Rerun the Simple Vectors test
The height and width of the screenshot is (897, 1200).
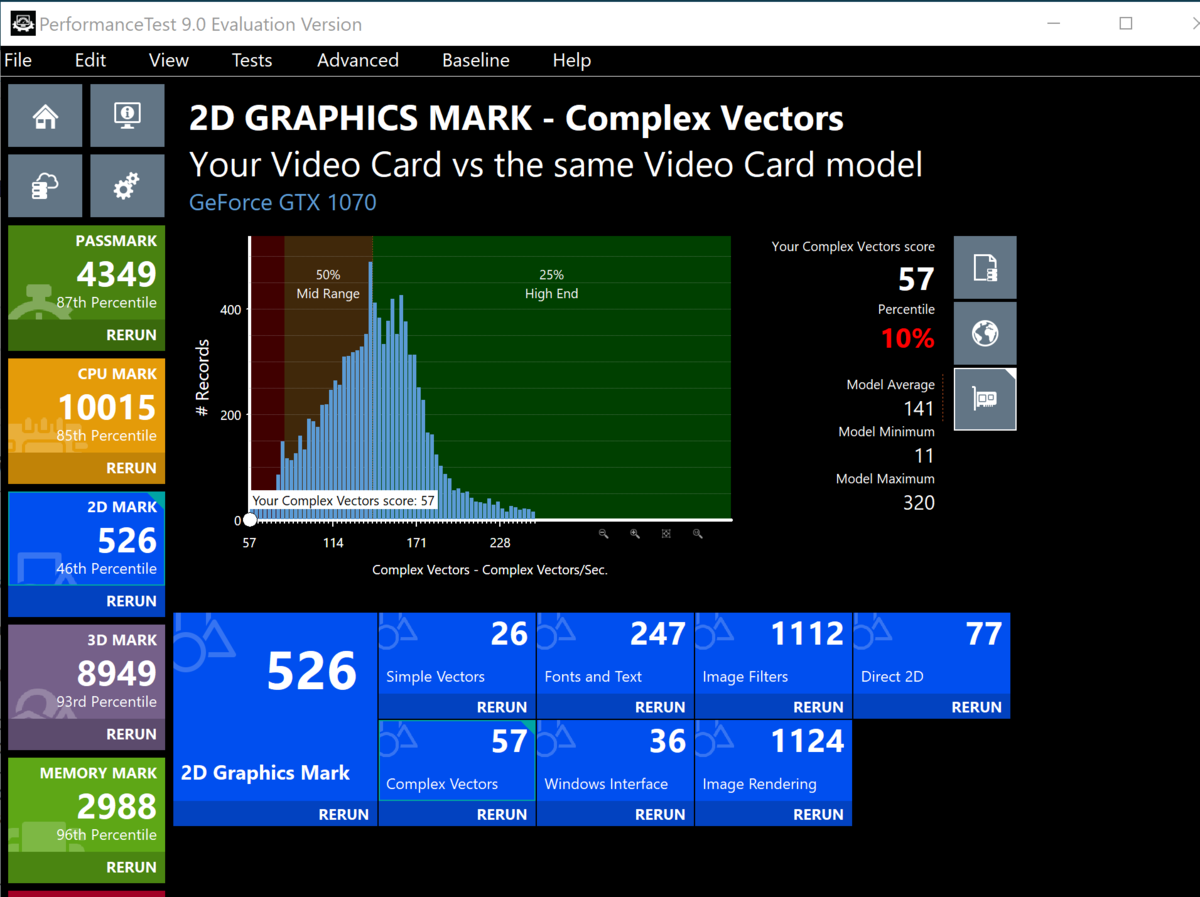click(502, 707)
